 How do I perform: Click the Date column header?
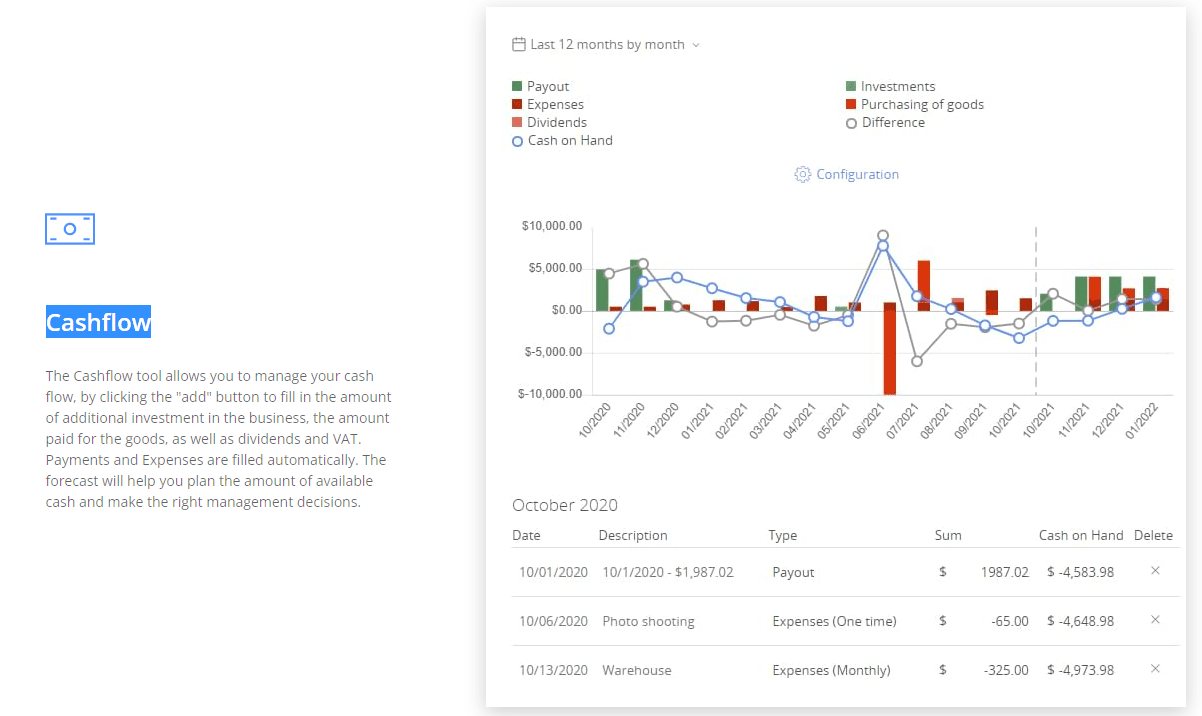[x=526, y=535]
